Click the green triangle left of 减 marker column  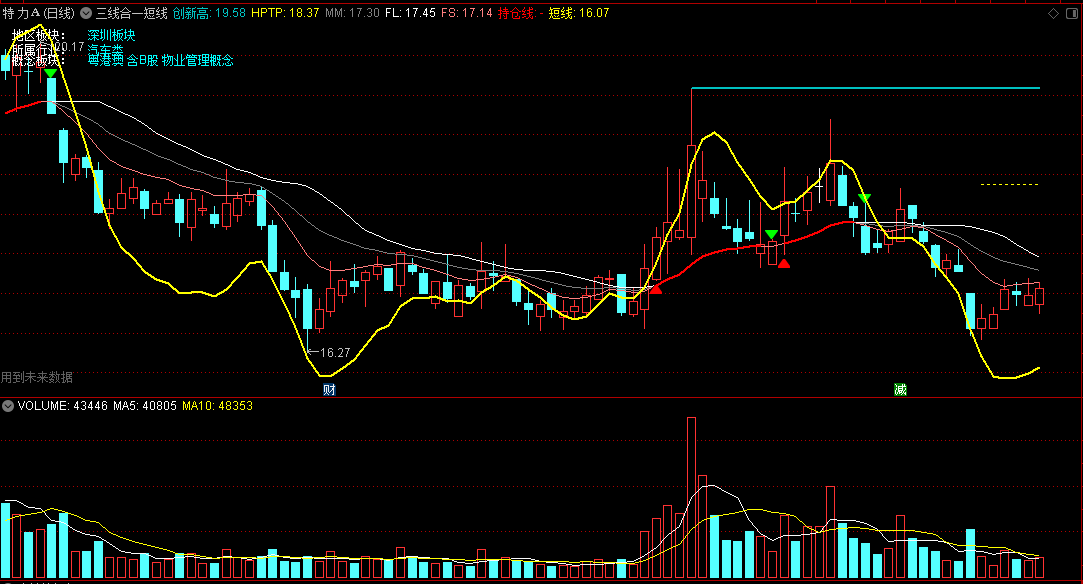864,199
